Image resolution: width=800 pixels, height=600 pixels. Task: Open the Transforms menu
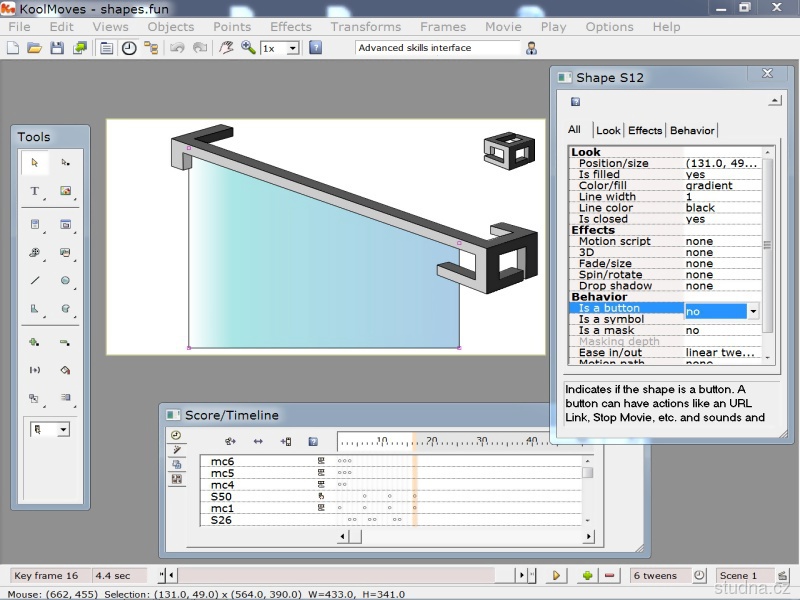coord(366,27)
